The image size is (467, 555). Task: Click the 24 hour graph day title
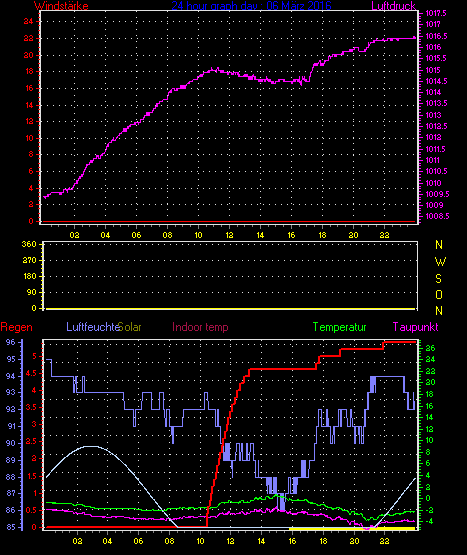(x=251, y=6)
